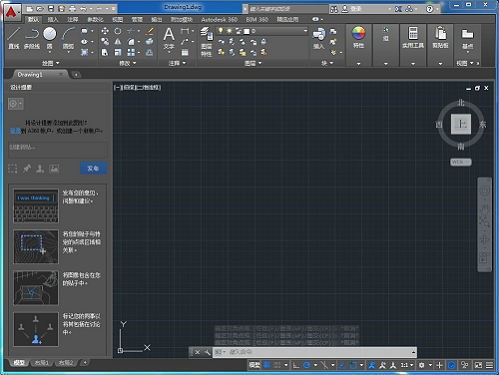Screen dimensions: 499x375
Task: Open the Autodesk 360 ribbon tab
Action: pos(219,19)
